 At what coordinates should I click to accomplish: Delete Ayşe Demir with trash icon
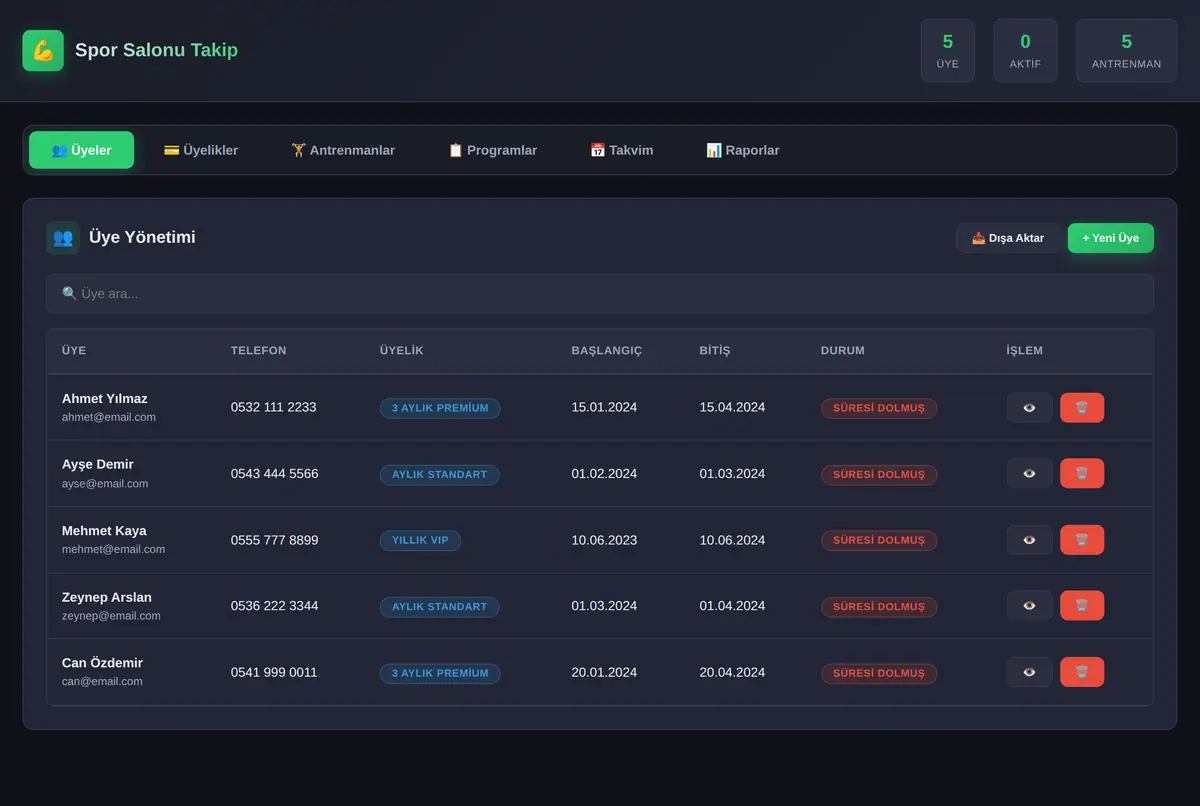click(1082, 474)
